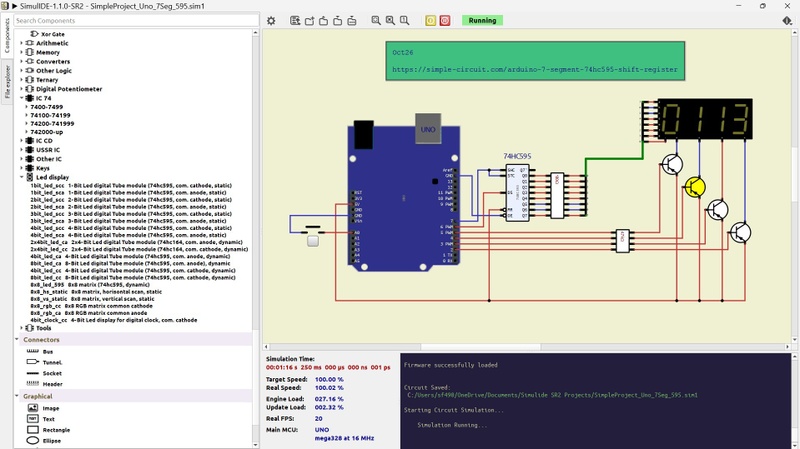Click the Save Circuit As toolbar icon
This screenshot has height=449, width=800.
coord(338,21)
